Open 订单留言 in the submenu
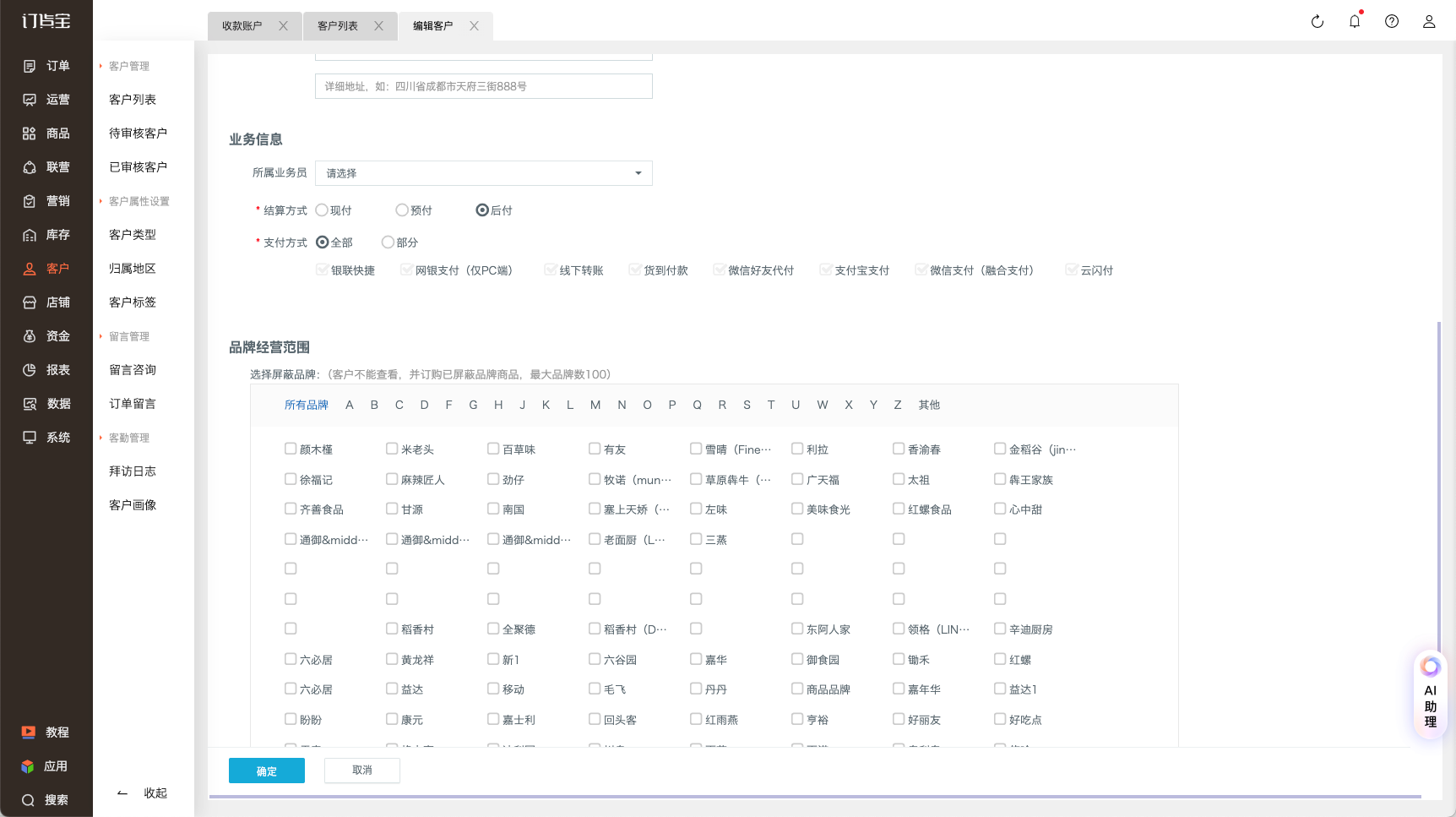 [x=133, y=404]
